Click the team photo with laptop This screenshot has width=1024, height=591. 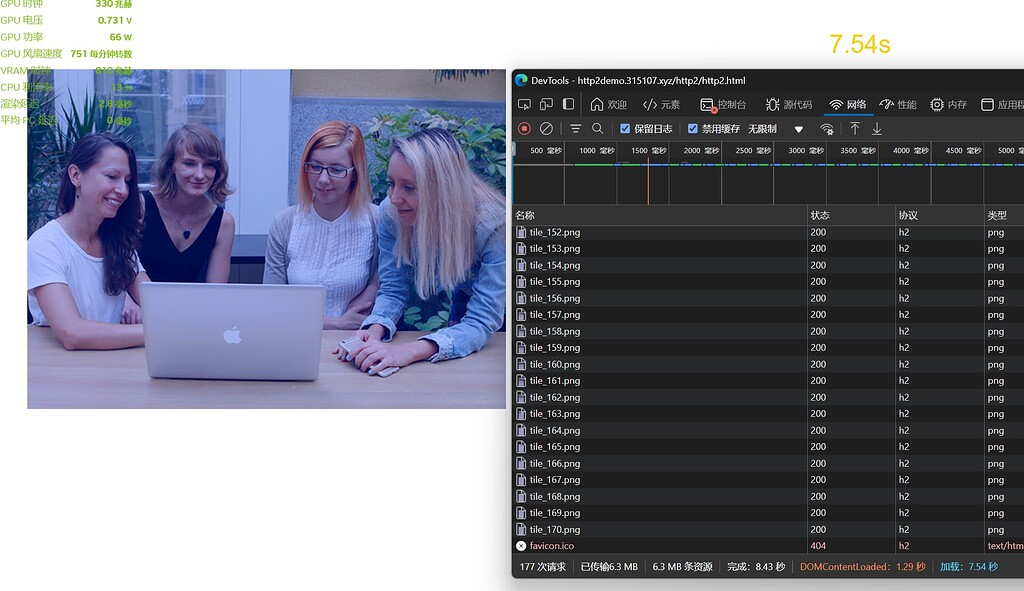(266, 239)
